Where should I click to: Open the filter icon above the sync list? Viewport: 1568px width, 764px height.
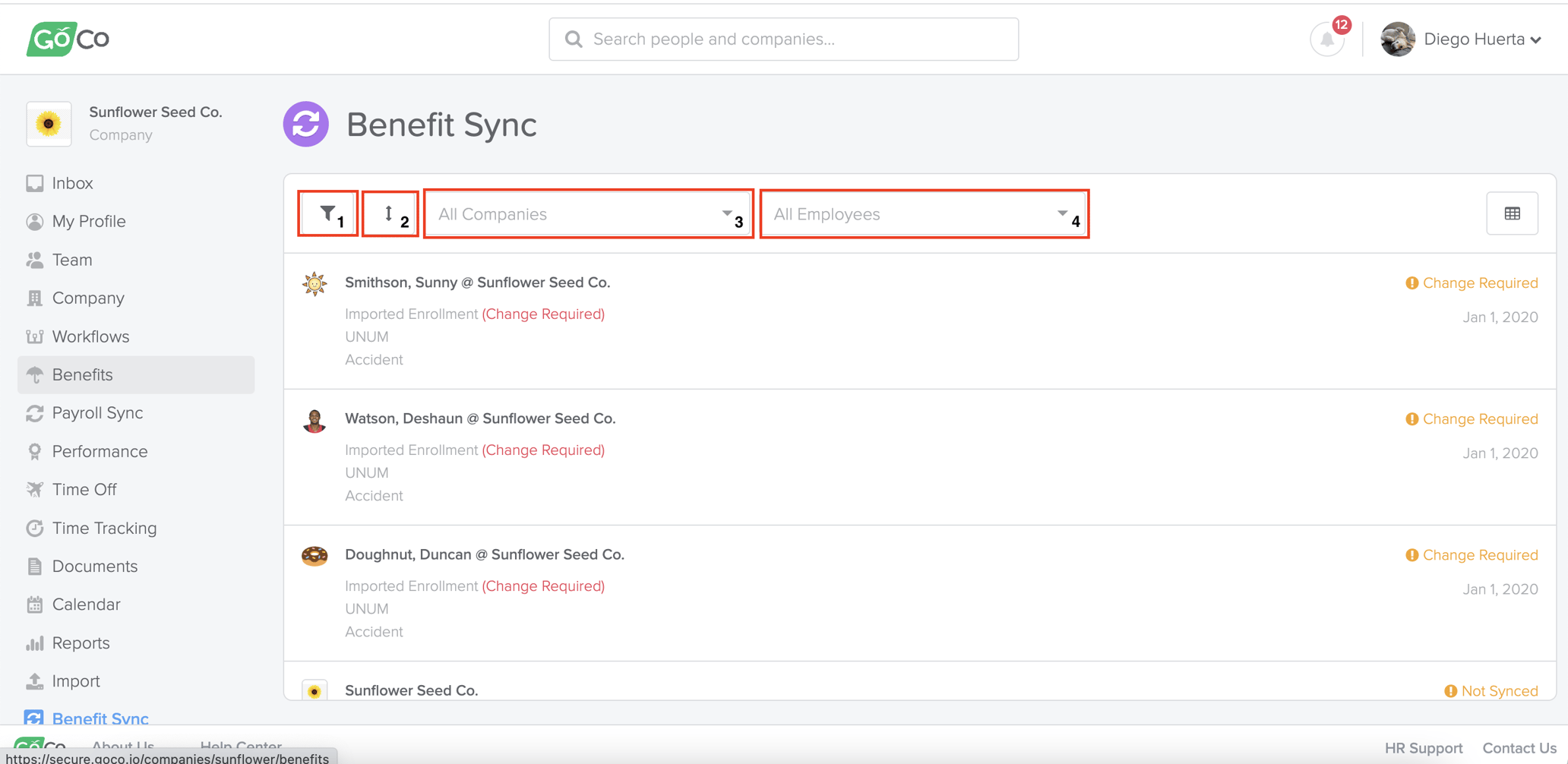[327, 213]
